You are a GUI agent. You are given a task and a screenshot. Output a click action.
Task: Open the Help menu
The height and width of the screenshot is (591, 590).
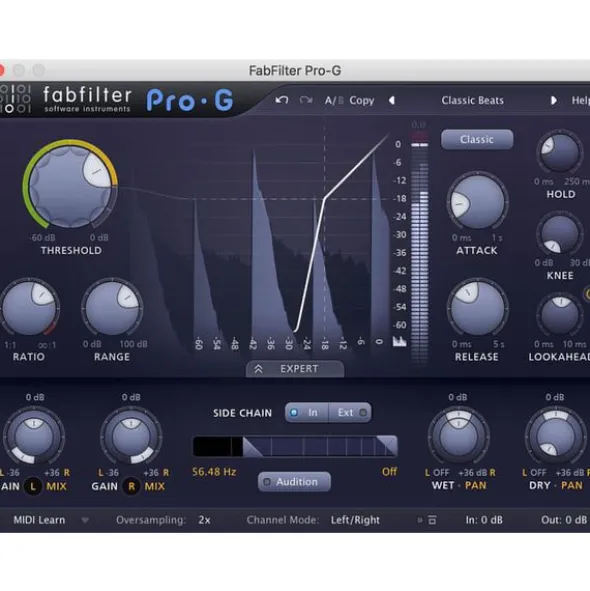(x=581, y=101)
